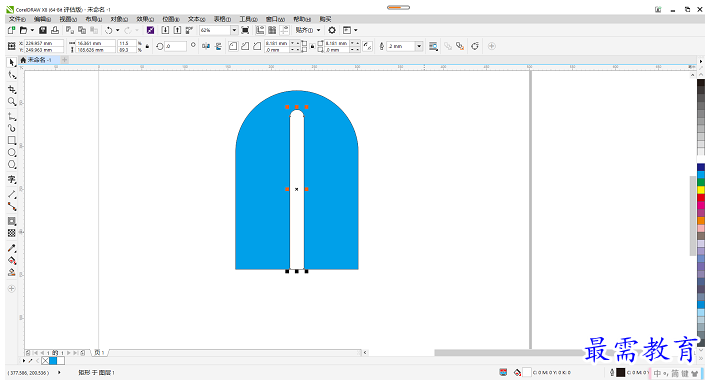Toggle lock ratio for object size
The width and height of the screenshot is (706, 381).
[x=147, y=46]
